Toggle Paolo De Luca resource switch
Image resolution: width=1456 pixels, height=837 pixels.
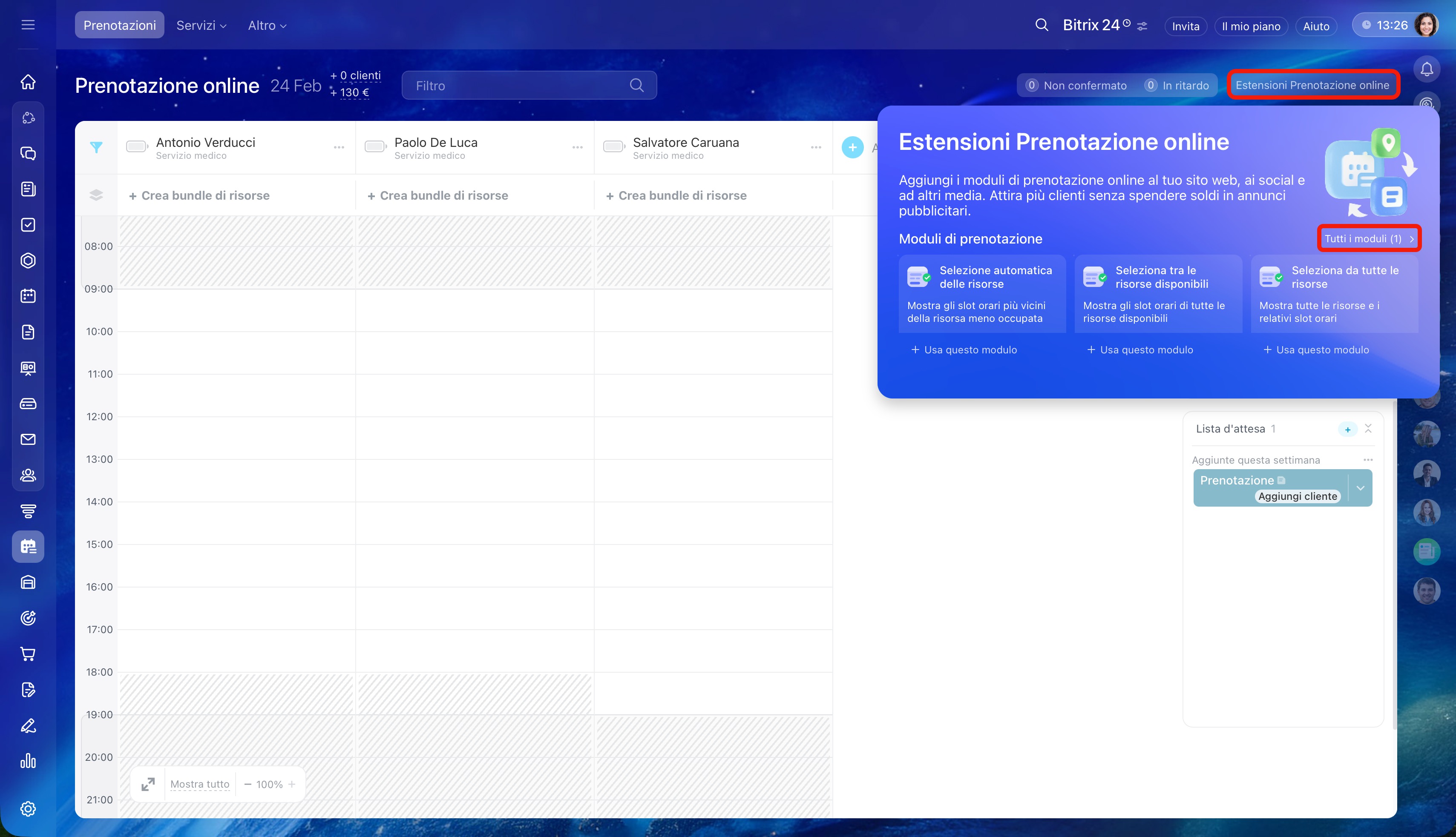[375, 146]
